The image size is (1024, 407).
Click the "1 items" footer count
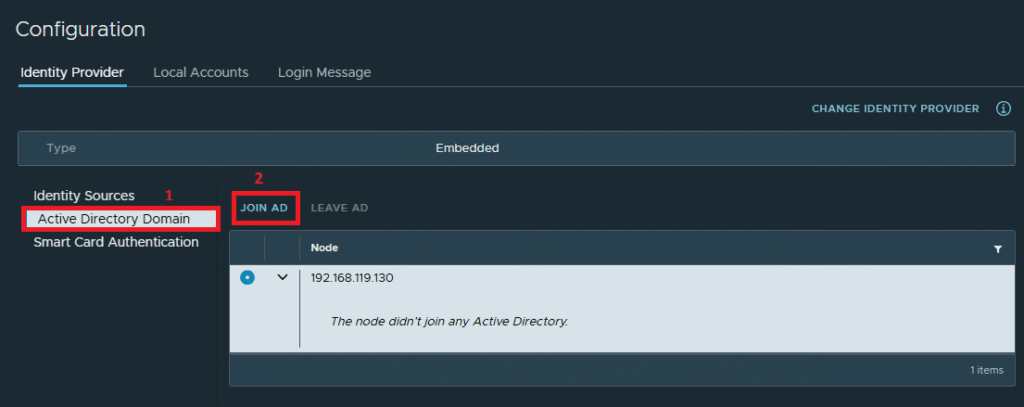click(x=986, y=370)
